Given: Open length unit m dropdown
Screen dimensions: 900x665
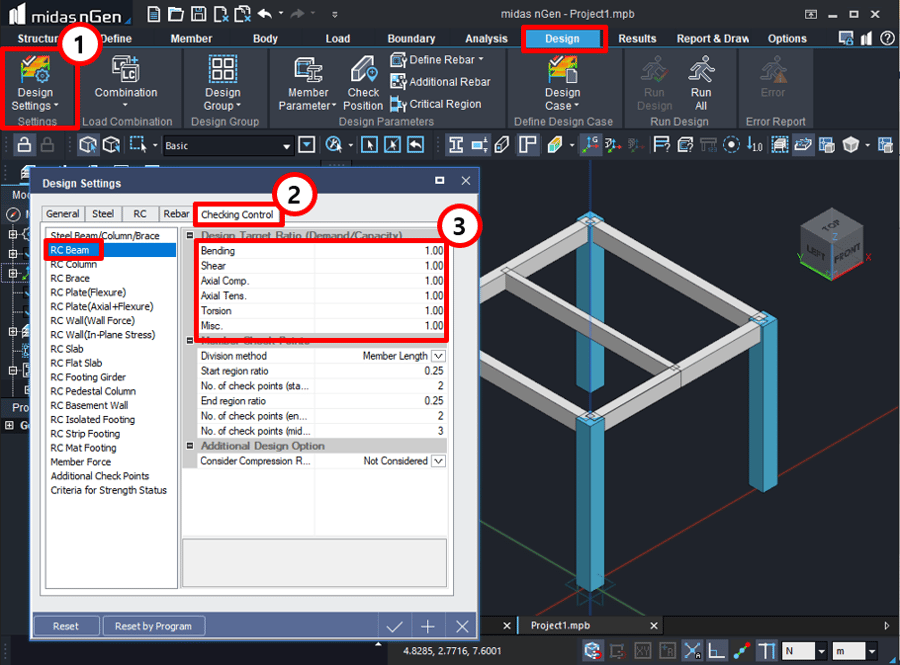Looking at the screenshot, I should pyautogui.click(x=872, y=651).
